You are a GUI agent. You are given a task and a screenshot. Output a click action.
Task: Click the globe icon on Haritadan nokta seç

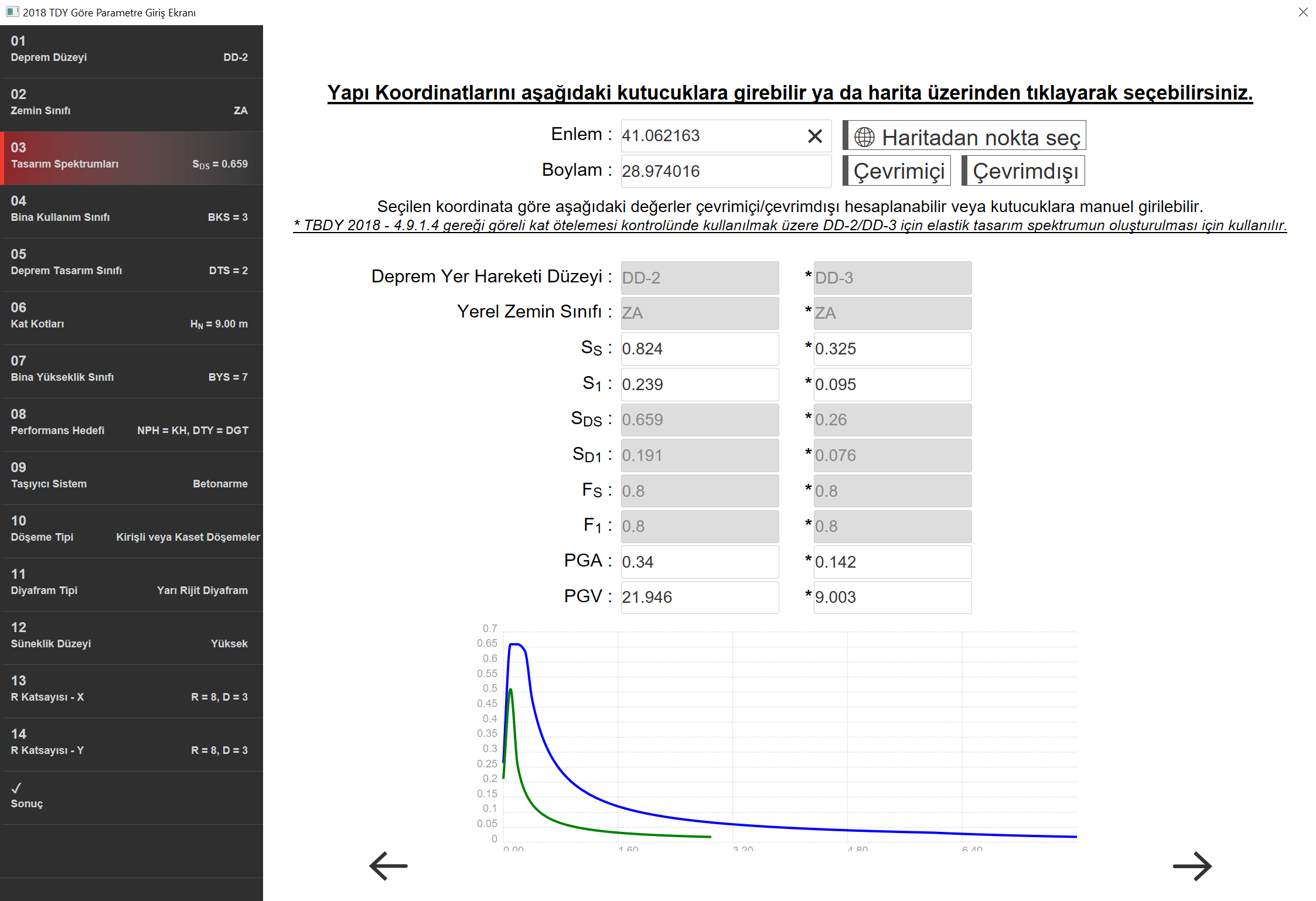tap(864, 137)
